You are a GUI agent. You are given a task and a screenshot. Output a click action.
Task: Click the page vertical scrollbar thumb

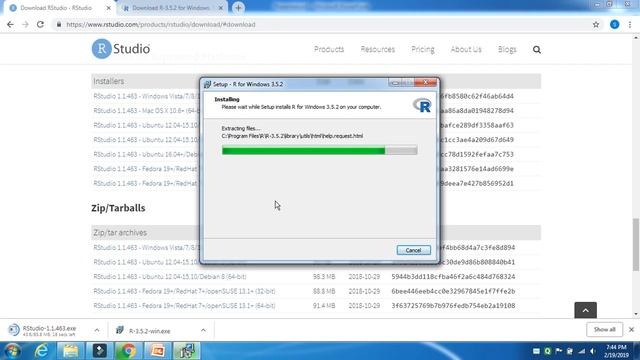[636, 244]
